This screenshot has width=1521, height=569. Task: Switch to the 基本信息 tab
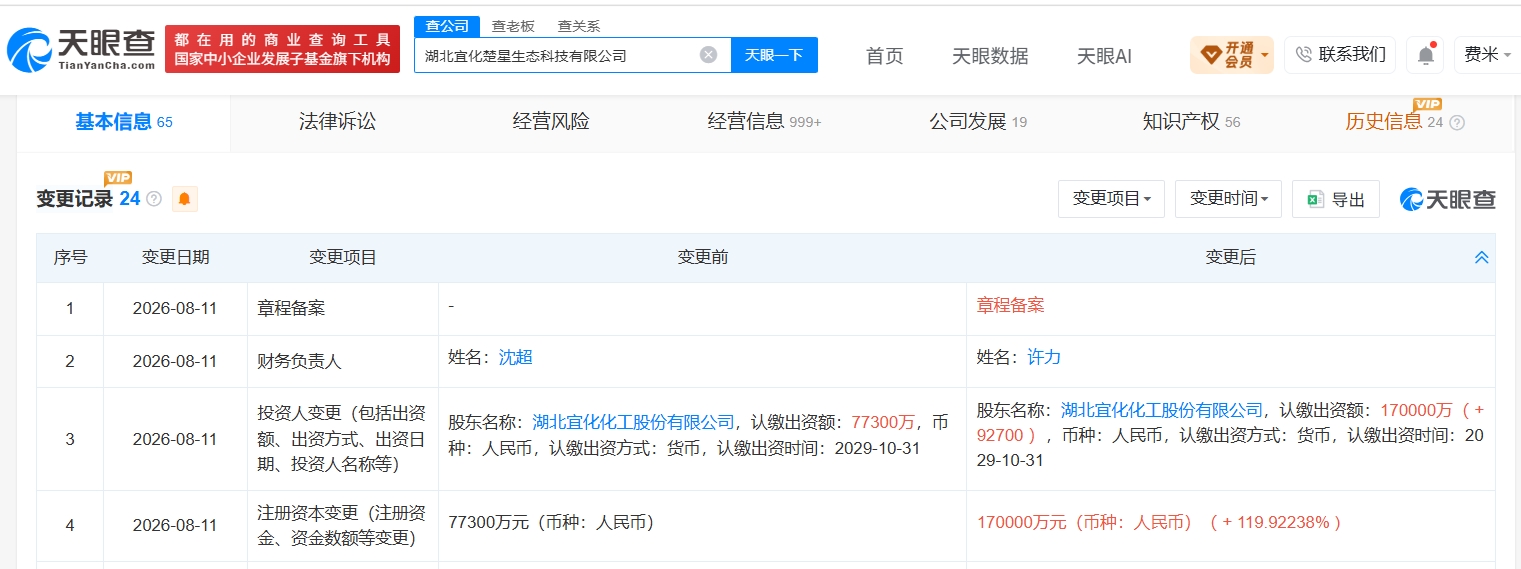tap(124, 122)
